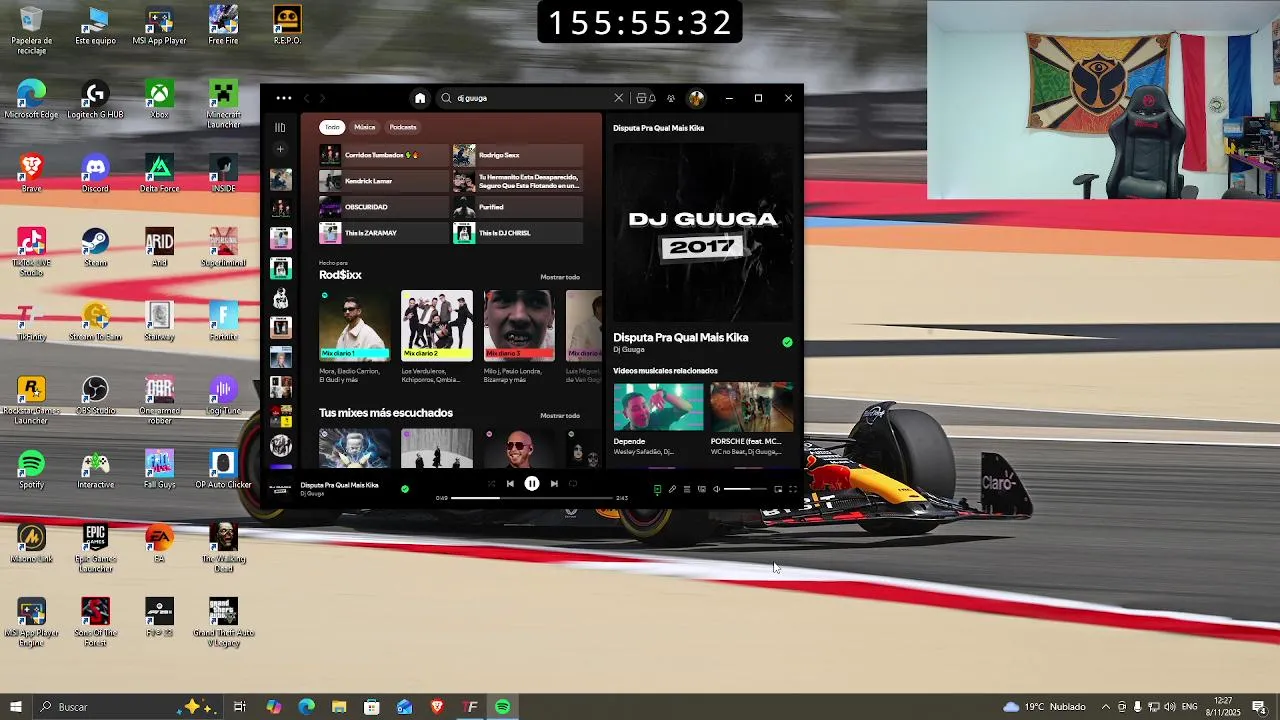Show hidden system tray icons

[1106, 707]
